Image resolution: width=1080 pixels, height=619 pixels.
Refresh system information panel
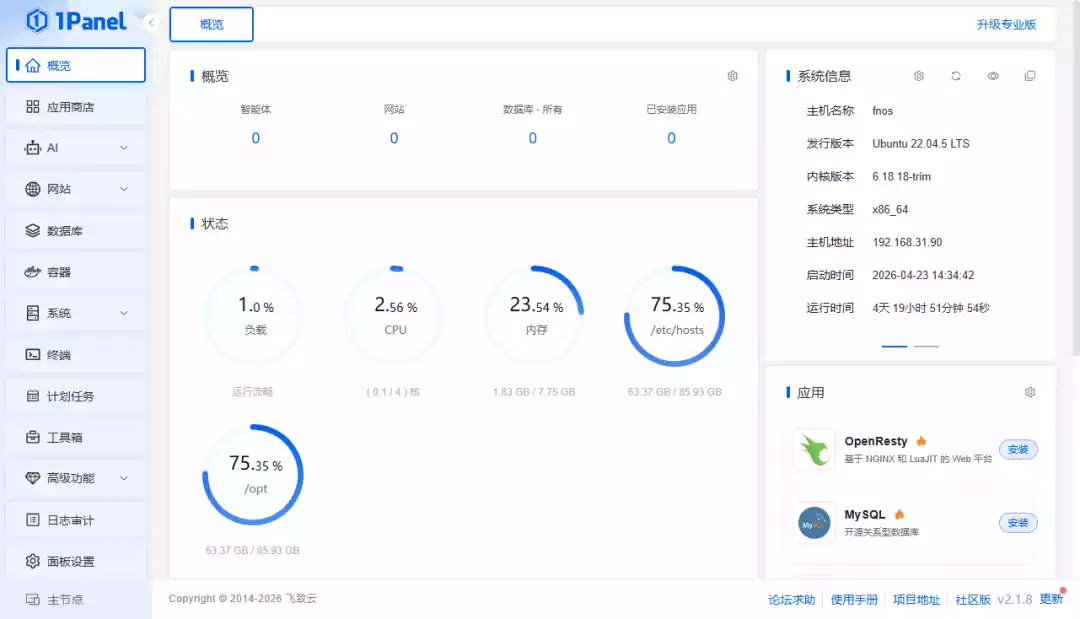coord(956,76)
